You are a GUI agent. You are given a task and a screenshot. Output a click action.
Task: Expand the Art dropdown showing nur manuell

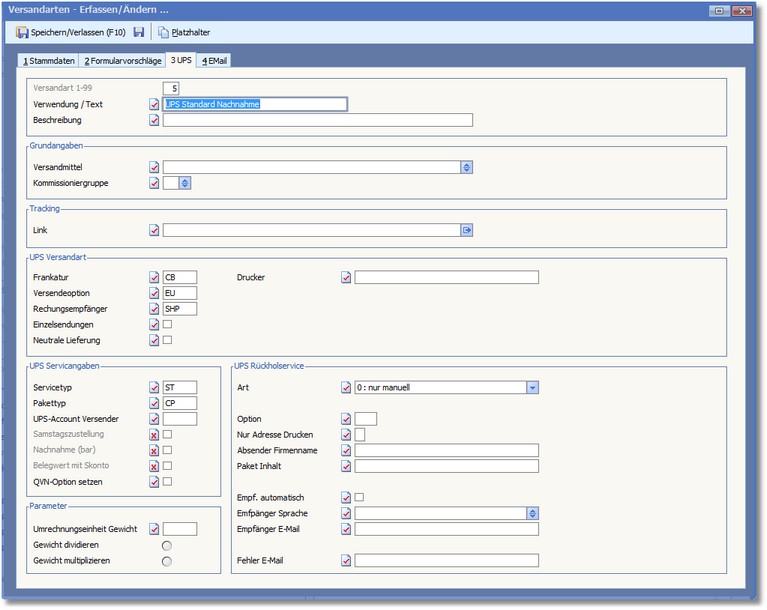pyautogui.click(x=532, y=387)
